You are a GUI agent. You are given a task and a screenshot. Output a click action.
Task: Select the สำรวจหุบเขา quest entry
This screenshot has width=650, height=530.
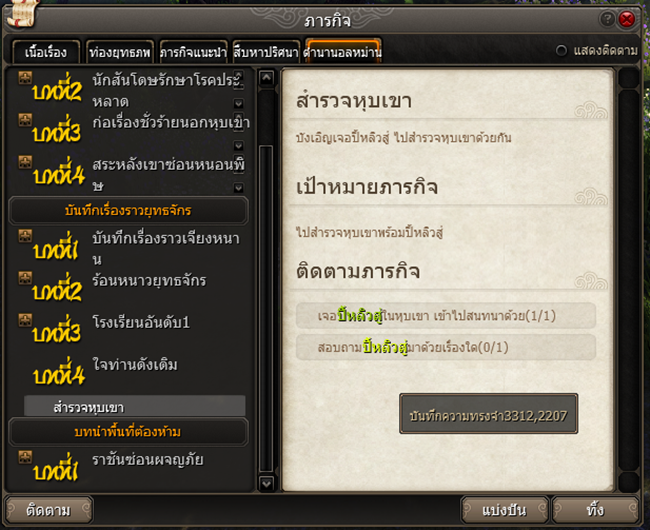tap(135, 407)
